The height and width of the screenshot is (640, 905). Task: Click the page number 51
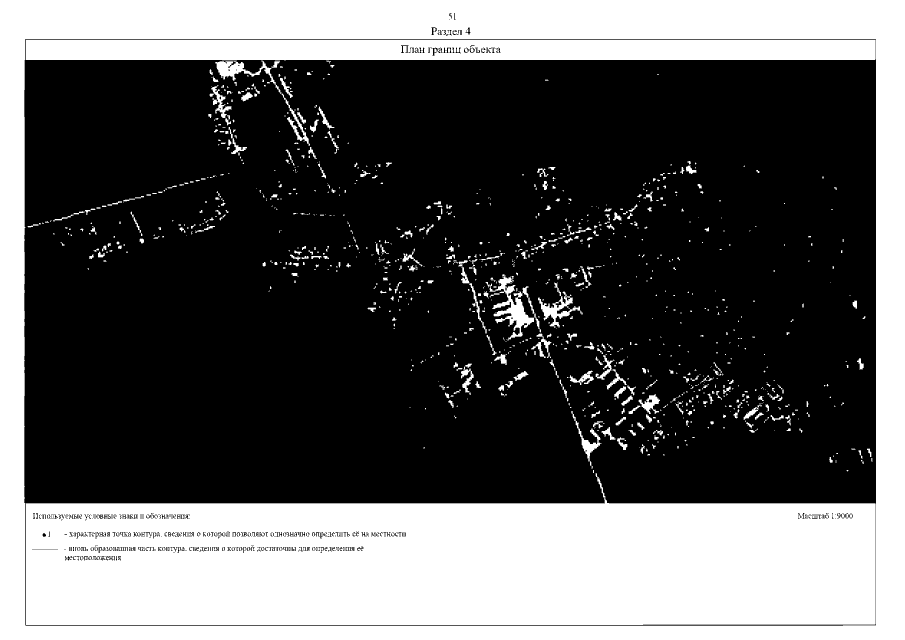pyautogui.click(x=451, y=17)
